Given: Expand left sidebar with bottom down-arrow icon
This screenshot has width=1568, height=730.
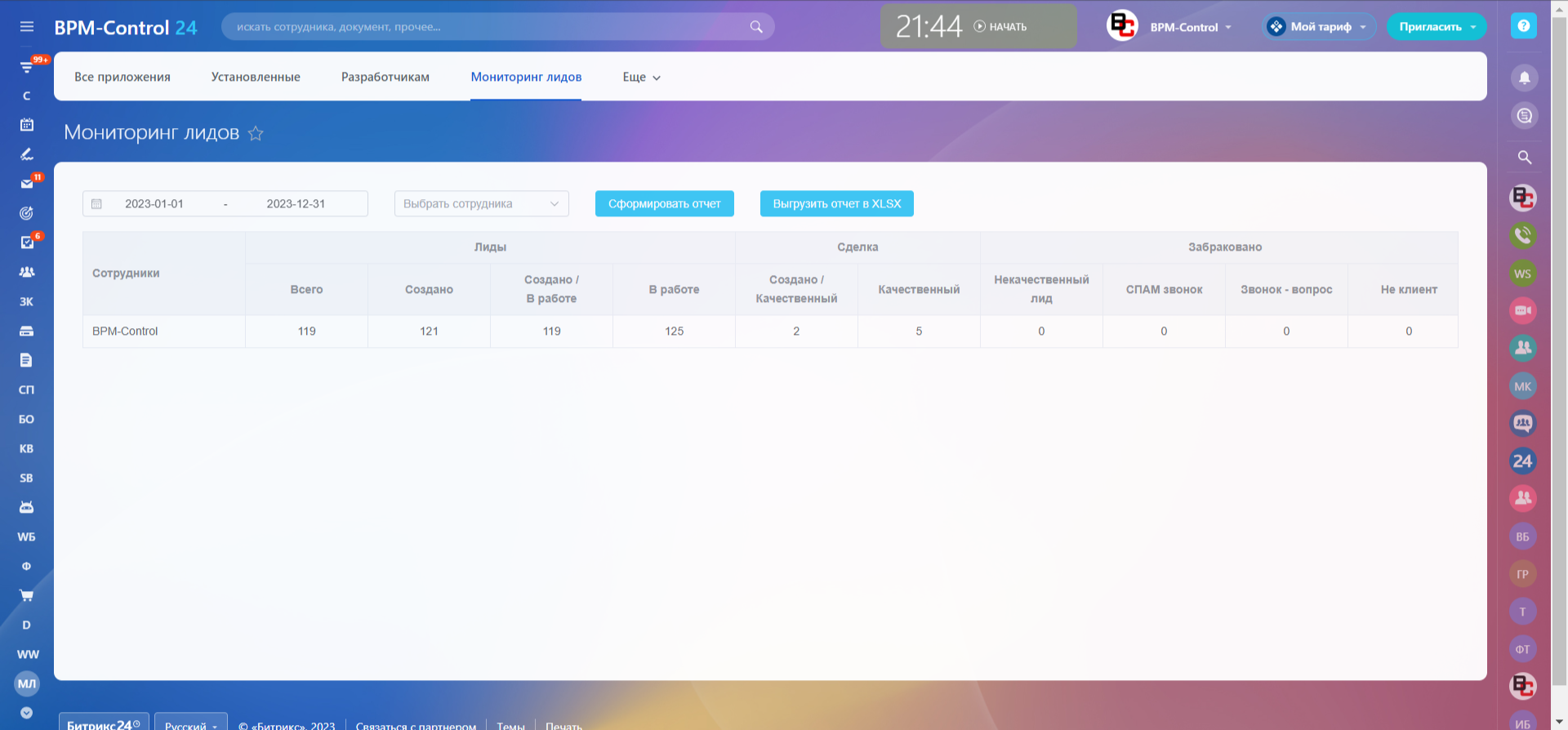Looking at the screenshot, I should pos(27,713).
